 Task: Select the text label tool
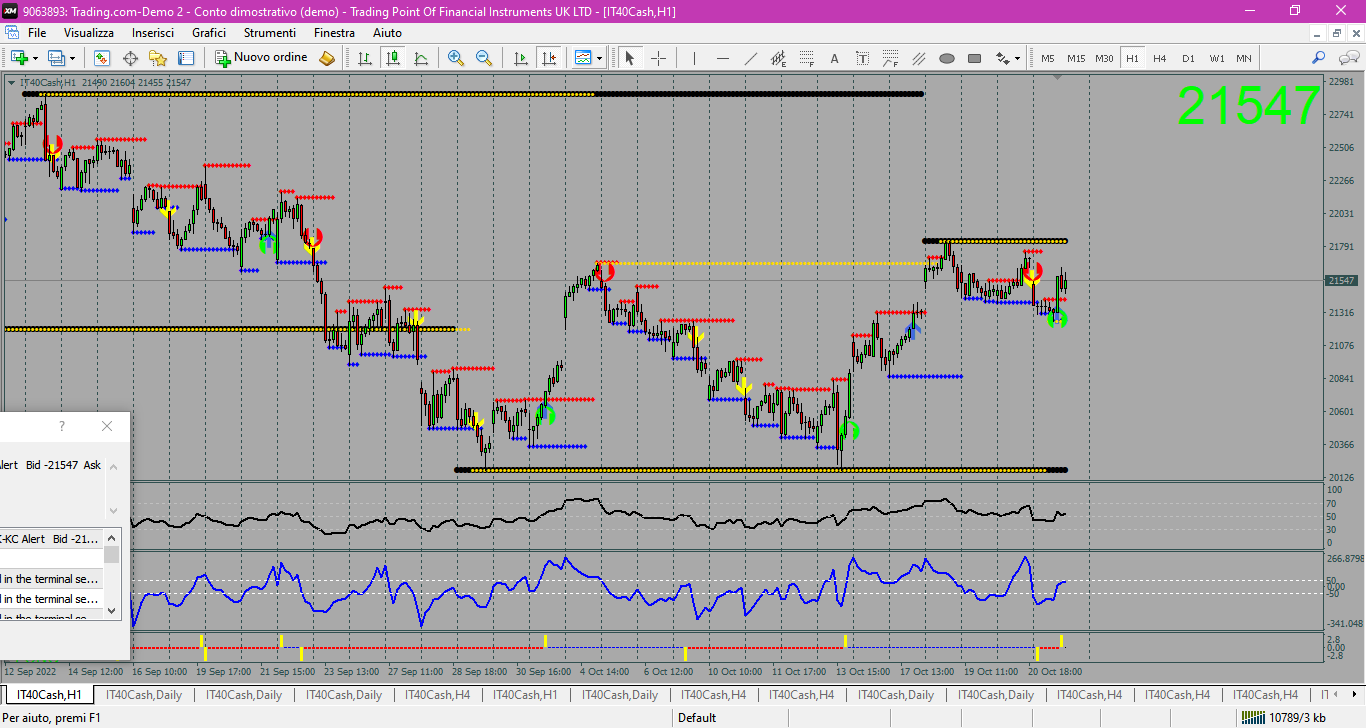pyautogui.click(x=863, y=58)
